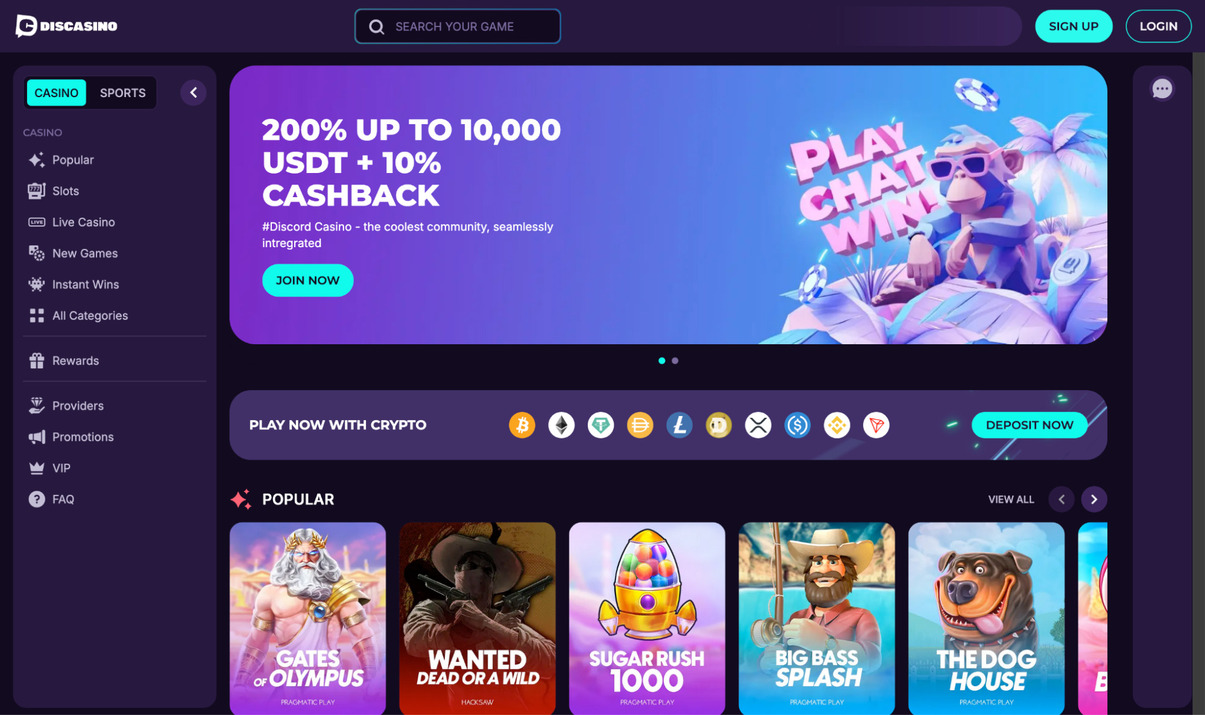Choose the Litecoin coin icon
Image resolution: width=1205 pixels, height=715 pixels.
[679, 425]
